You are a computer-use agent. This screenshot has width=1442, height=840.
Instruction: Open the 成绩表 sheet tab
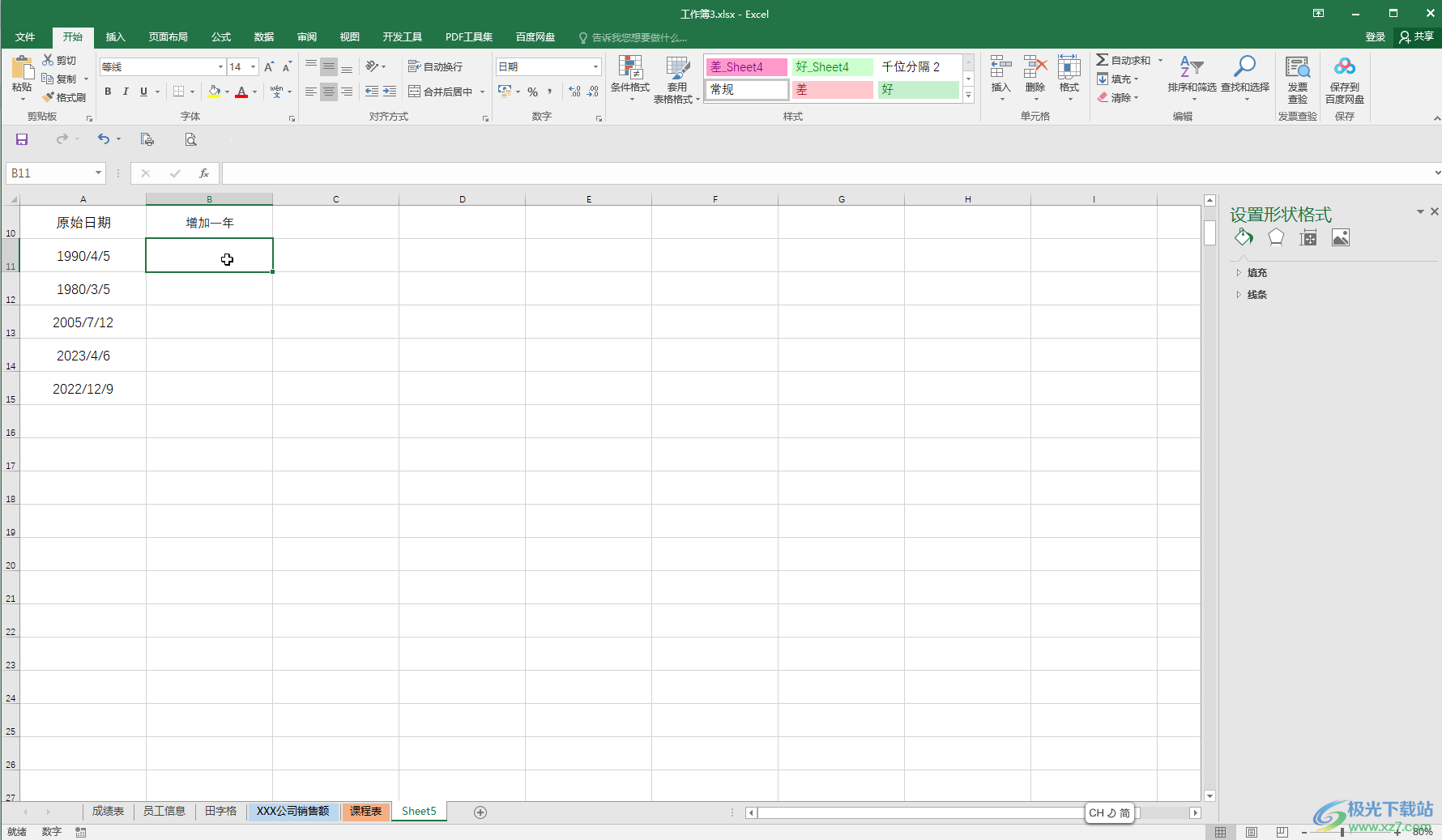point(108,811)
